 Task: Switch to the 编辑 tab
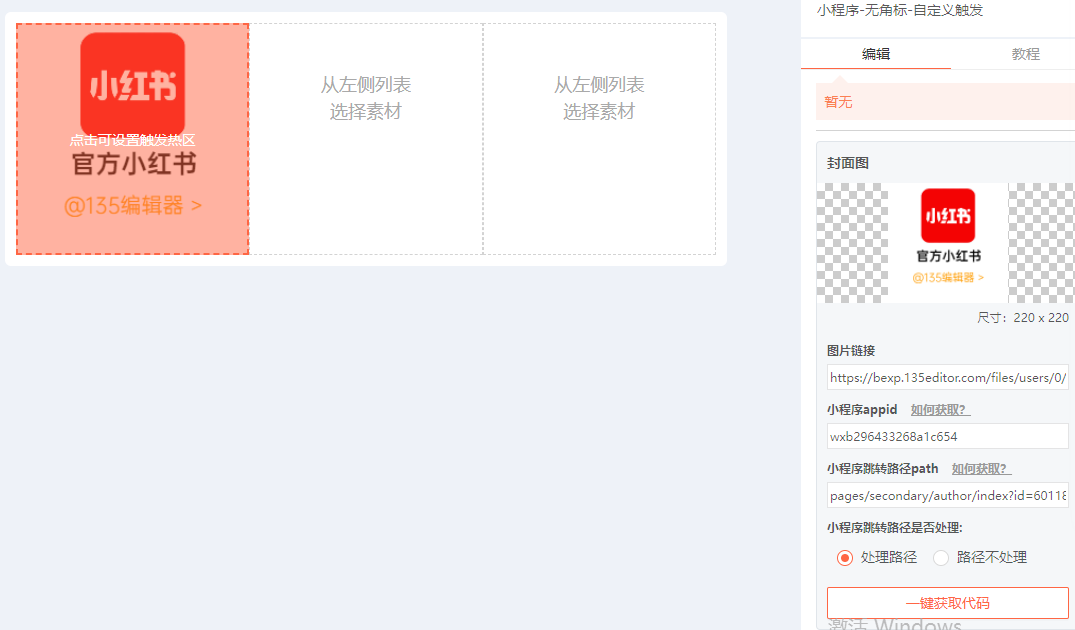875,54
